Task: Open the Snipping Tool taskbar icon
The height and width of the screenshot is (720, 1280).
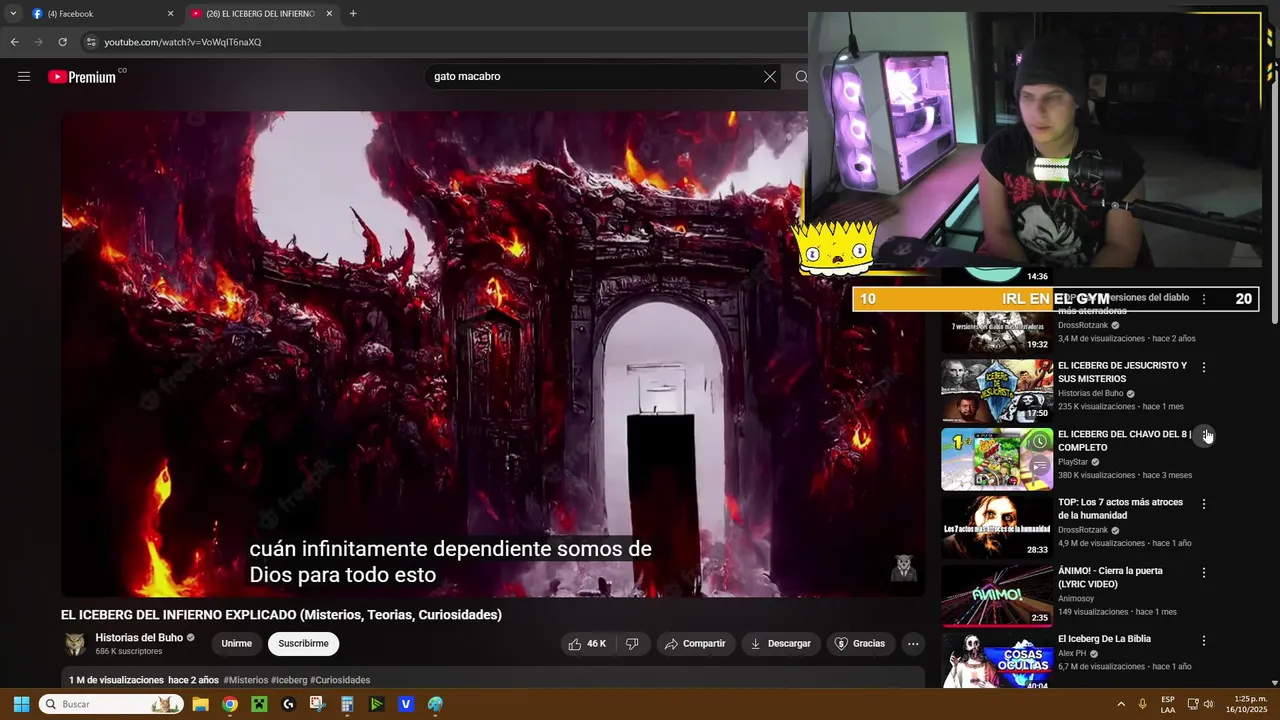Action: (x=318, y=704)
